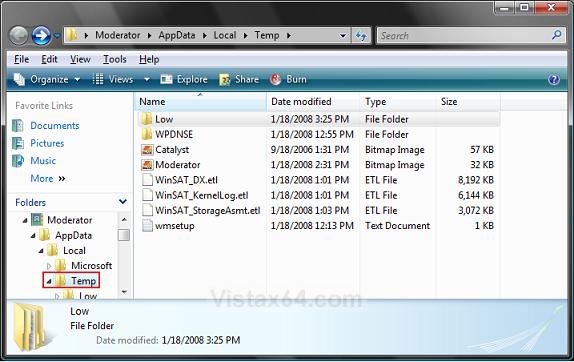The width and height of the screenshot is (574, 362).
Task: Collapse the Folders pane chevron
Action: (123, 202)
